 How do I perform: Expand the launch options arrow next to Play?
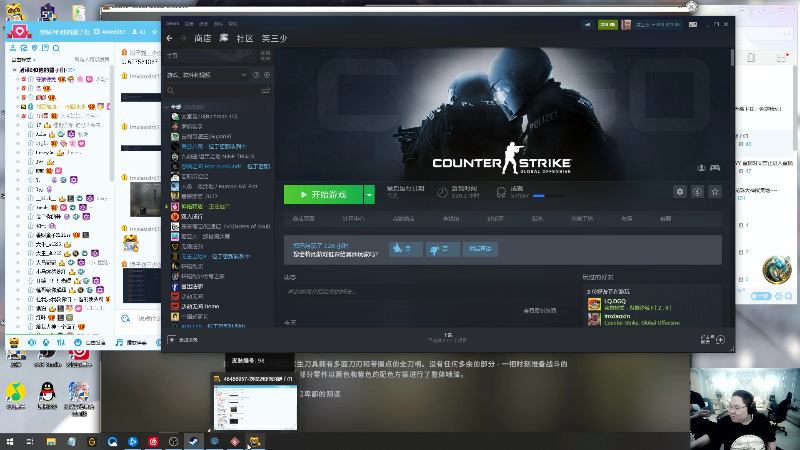point(369,194)
